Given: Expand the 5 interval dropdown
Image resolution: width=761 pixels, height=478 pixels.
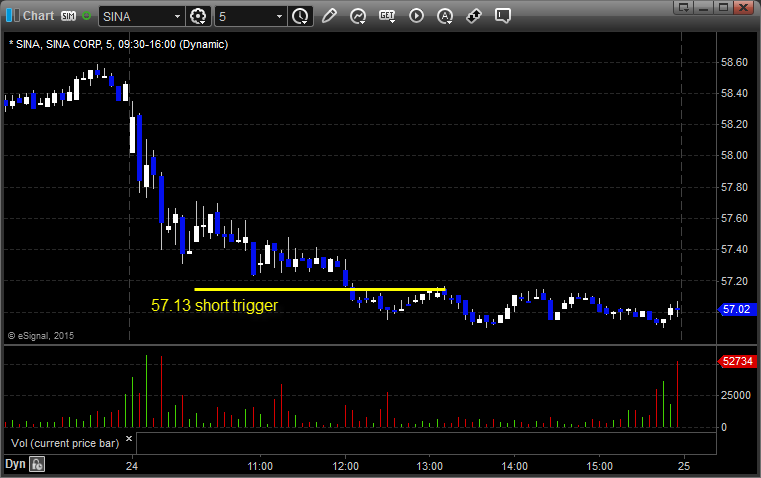Looking at the screenshot, I should [277, 16].
